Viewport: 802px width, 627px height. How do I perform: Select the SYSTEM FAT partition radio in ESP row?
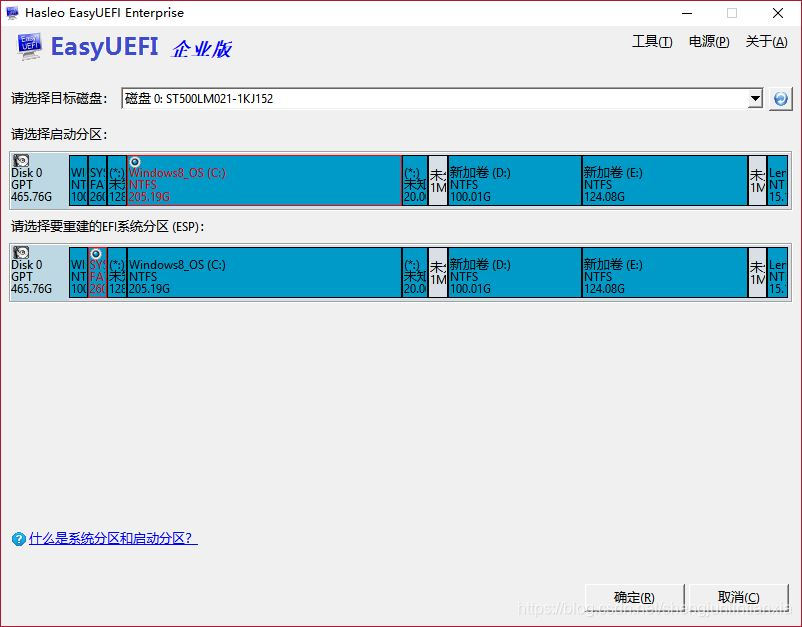tap(96, 254)
